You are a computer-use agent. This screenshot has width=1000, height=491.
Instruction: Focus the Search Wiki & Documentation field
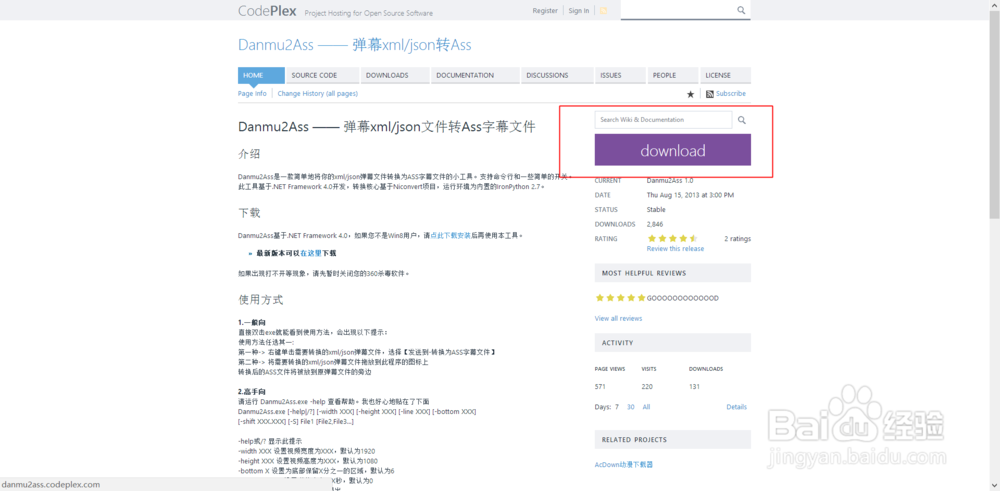click(x=663, y=120)
